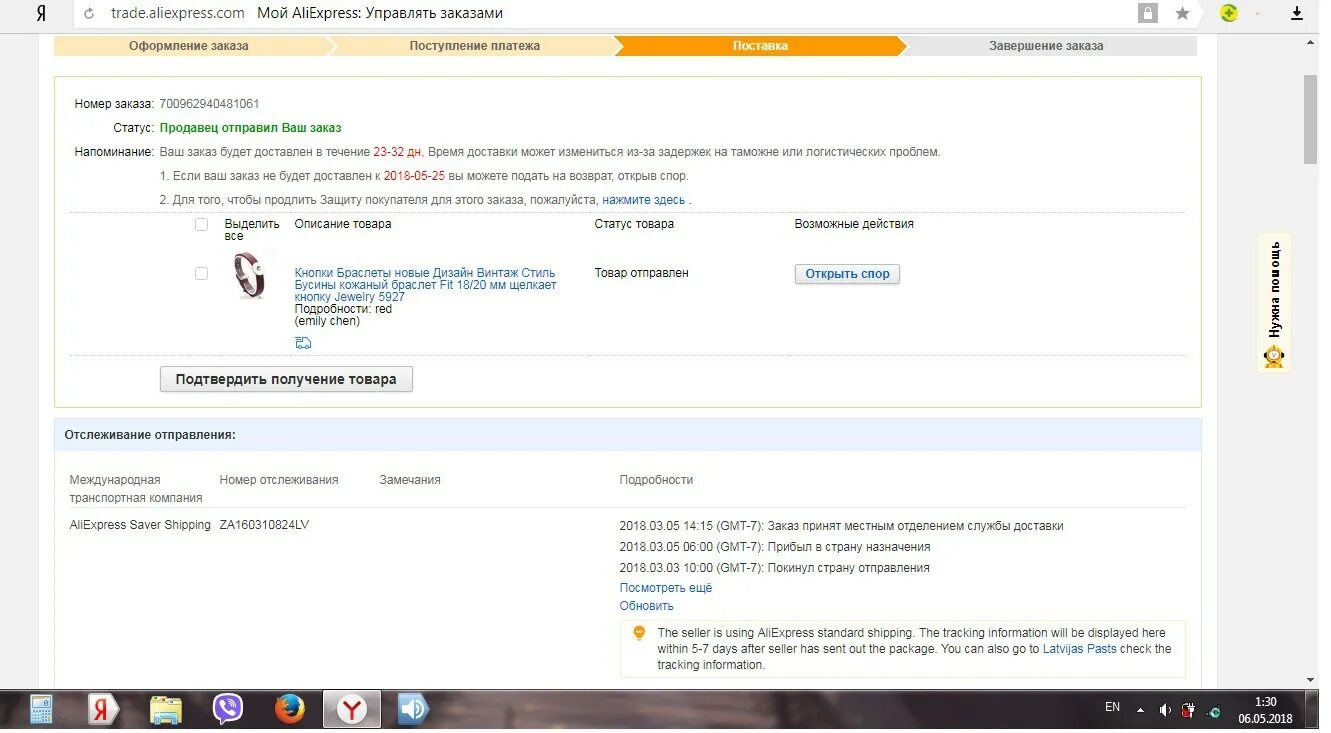Tick the checkbox next to the bracelet item
Screen dimensions: 1331x733
[201, 273]
